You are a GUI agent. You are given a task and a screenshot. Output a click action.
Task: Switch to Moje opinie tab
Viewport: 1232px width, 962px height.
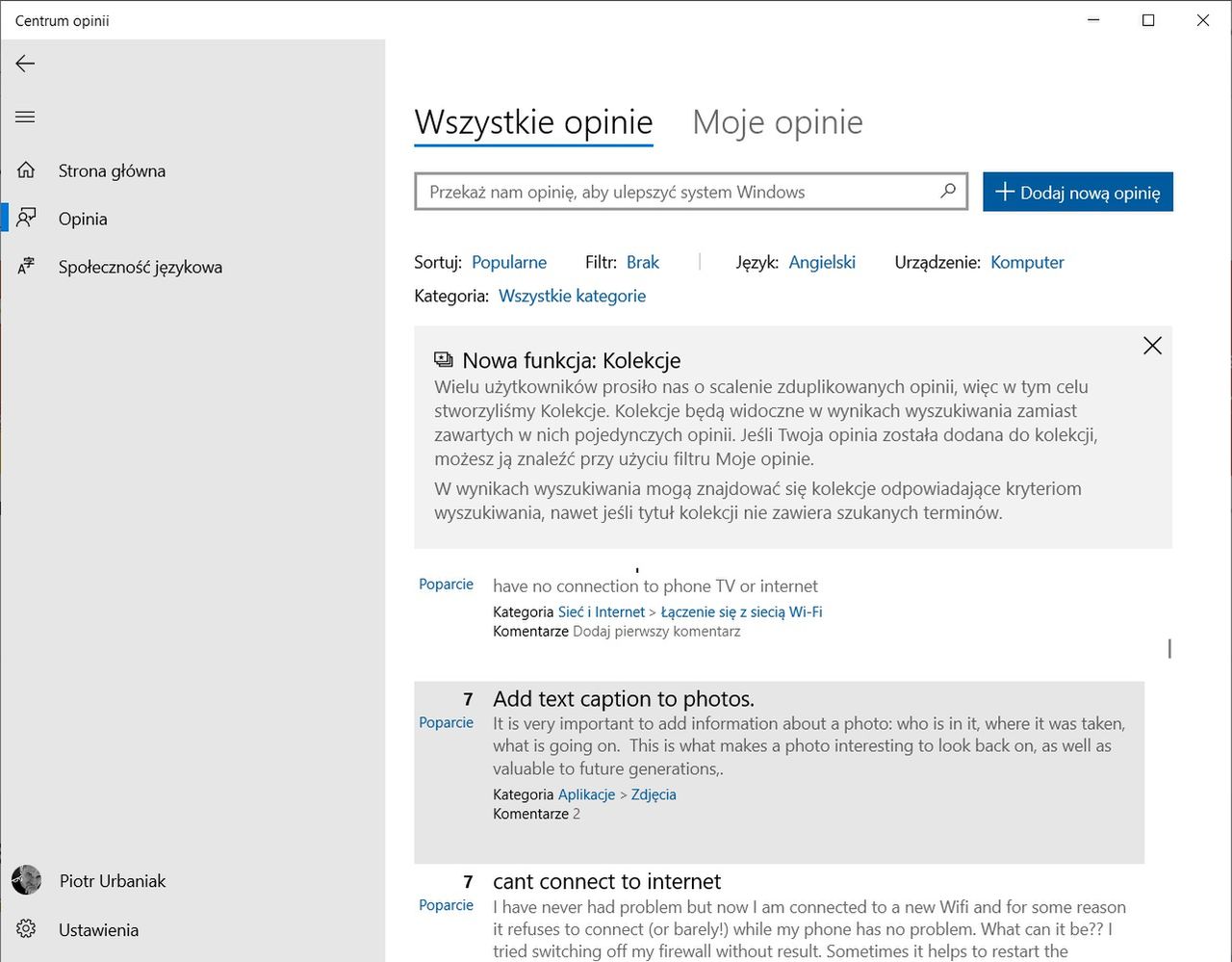click(778, 122)
